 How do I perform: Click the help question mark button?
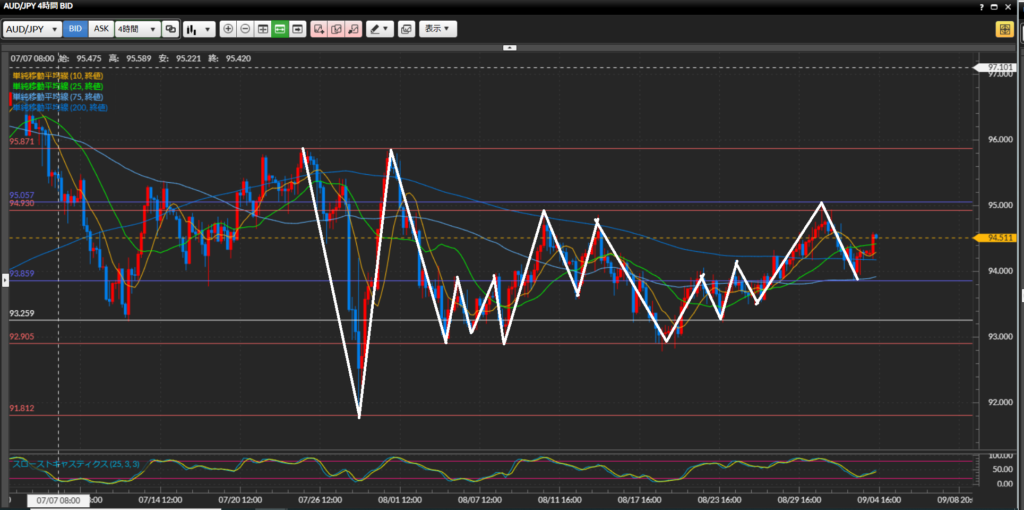point(982,6)
